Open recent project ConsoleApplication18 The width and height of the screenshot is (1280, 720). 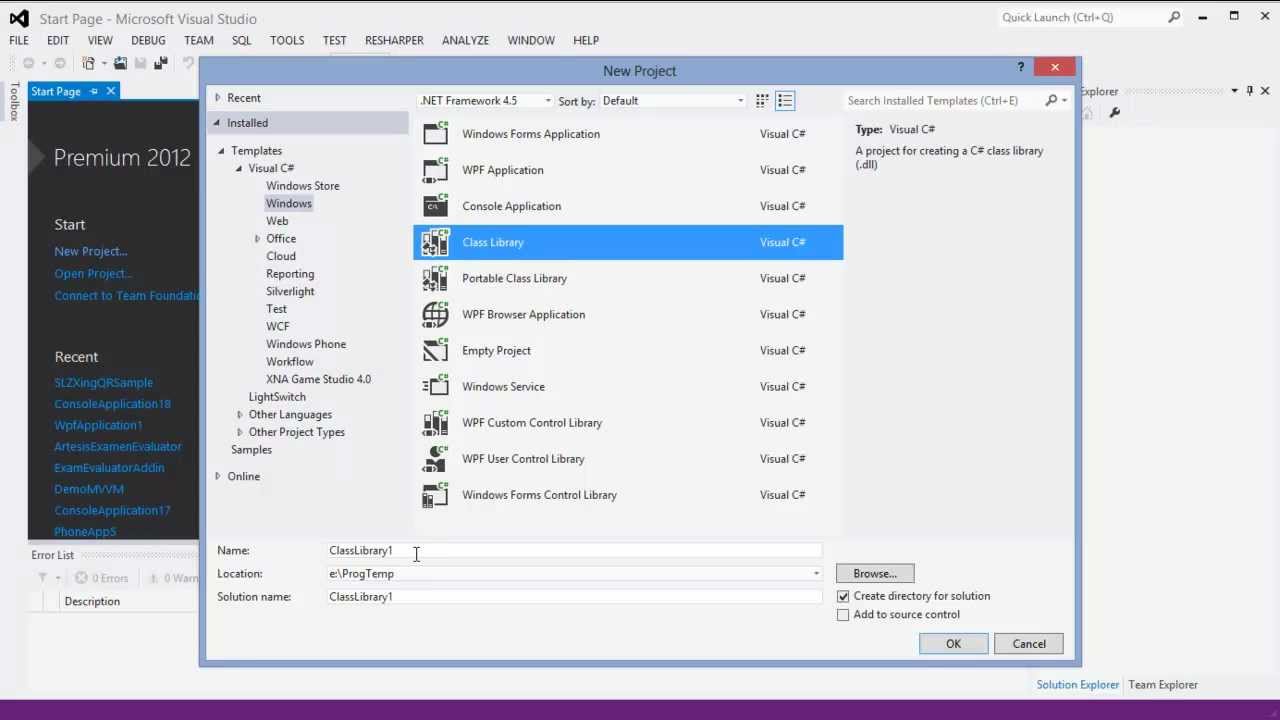click(x=112, y=404)
